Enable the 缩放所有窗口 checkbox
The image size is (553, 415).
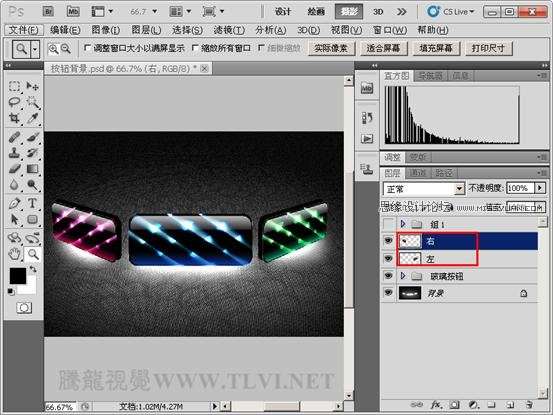[194, 48]
